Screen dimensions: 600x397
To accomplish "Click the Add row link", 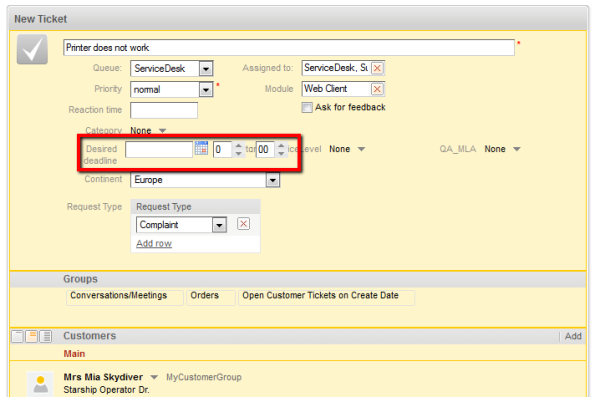I will (x=154, y=243).
